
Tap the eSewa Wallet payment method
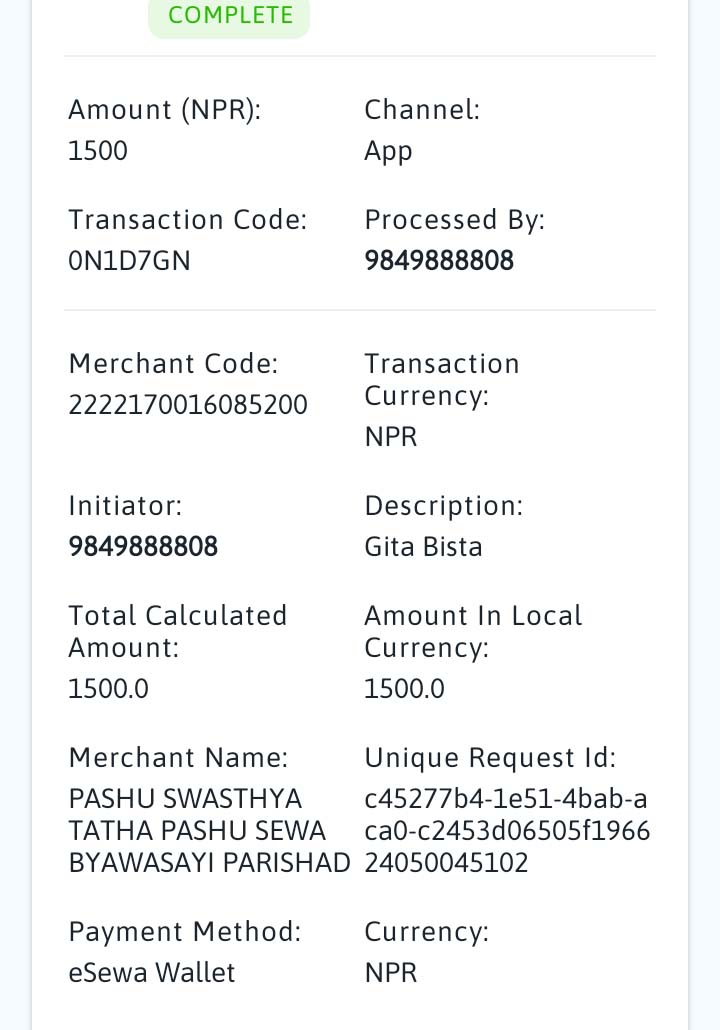152,973
